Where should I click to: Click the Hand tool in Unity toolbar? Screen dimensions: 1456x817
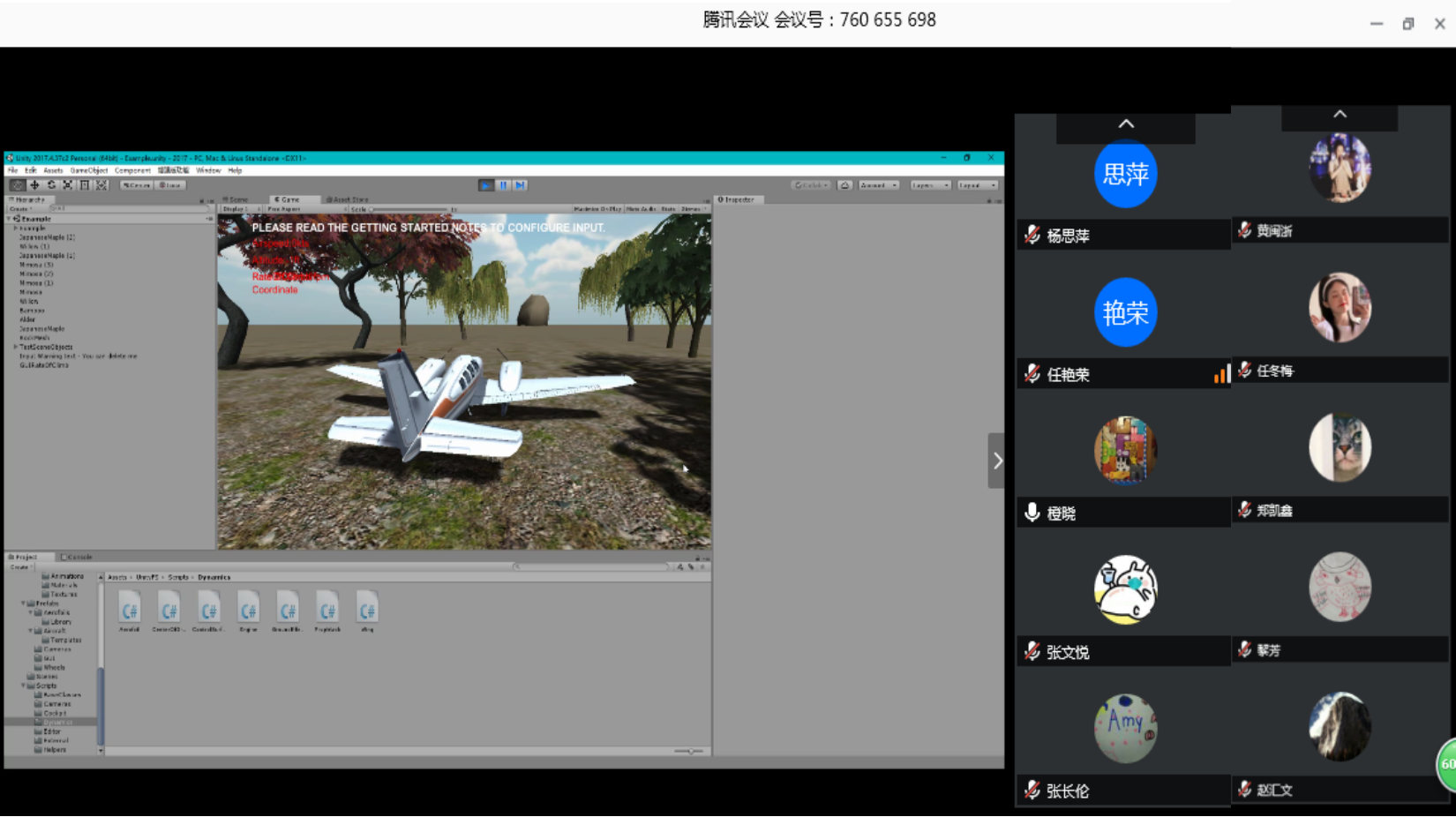(x=18, y=185)
